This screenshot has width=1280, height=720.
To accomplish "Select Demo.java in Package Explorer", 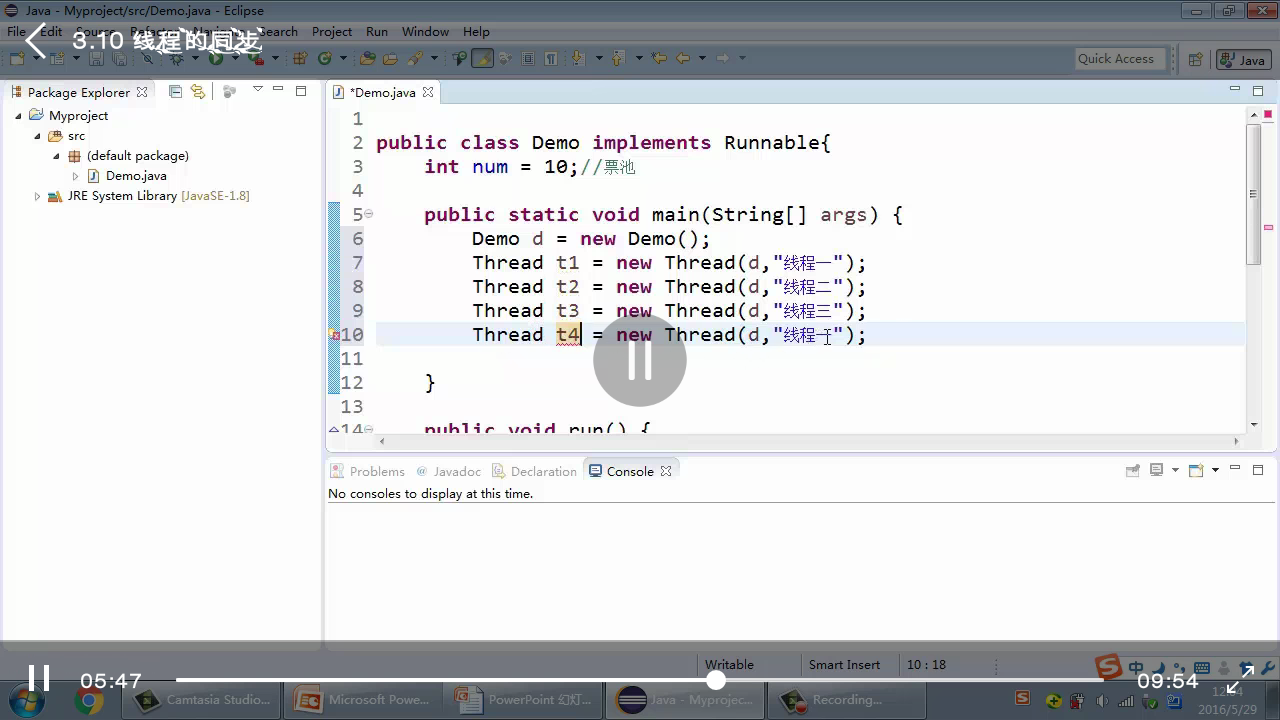I will coord(136,176).
